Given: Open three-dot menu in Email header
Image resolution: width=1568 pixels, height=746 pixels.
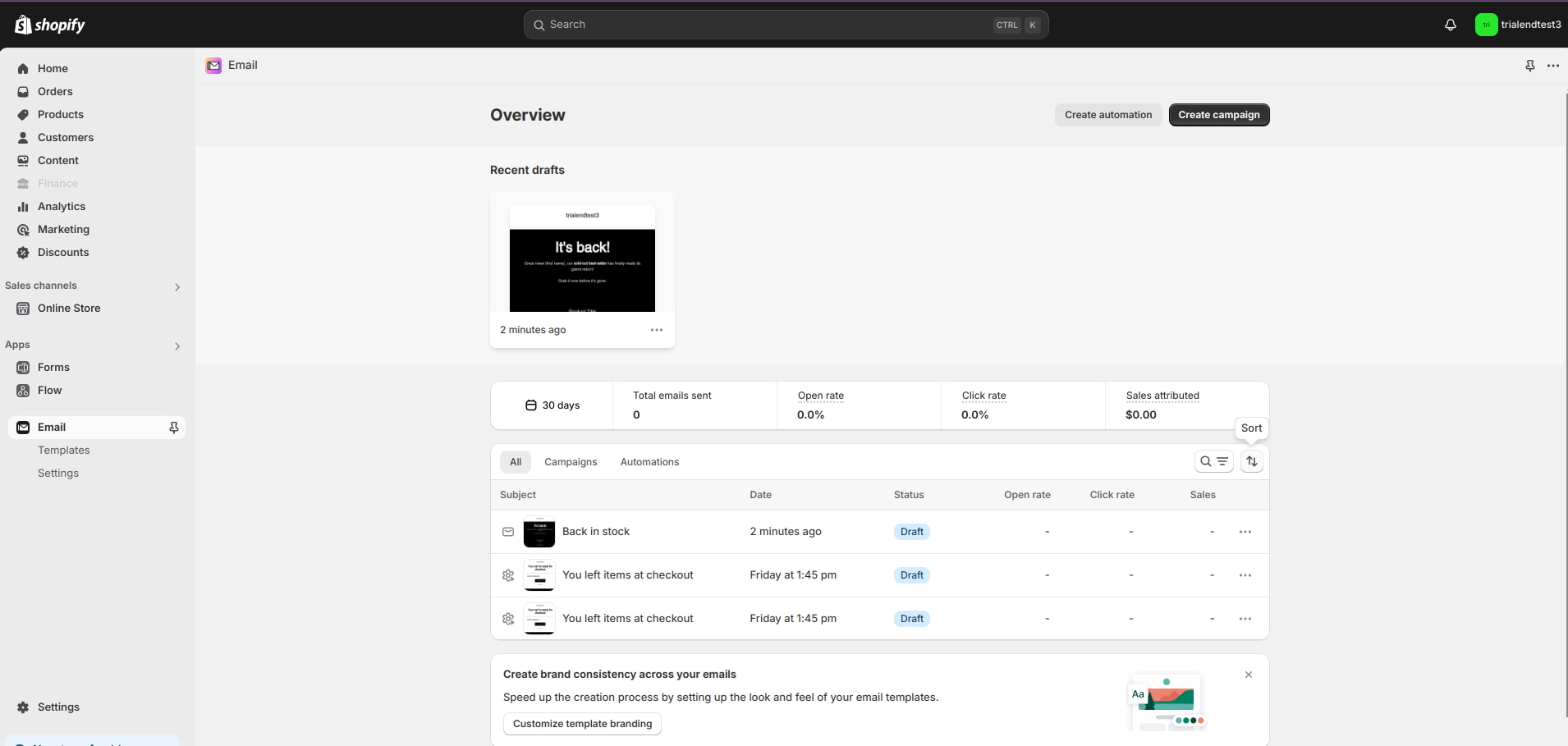Looking at the screenshot, I should point(1552,66).
